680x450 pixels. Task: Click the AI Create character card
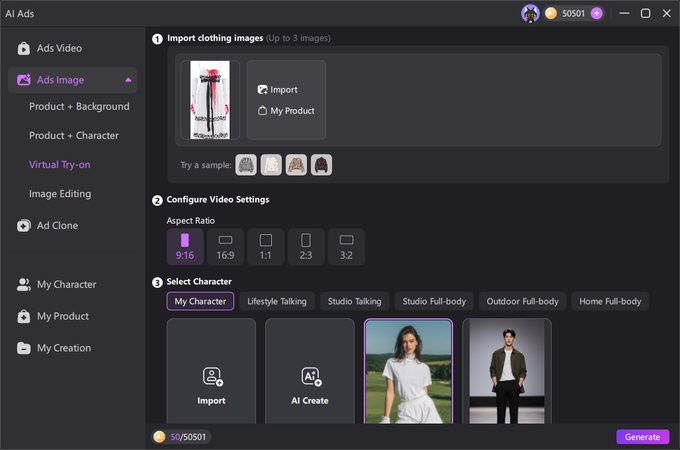tap(310, 371)
